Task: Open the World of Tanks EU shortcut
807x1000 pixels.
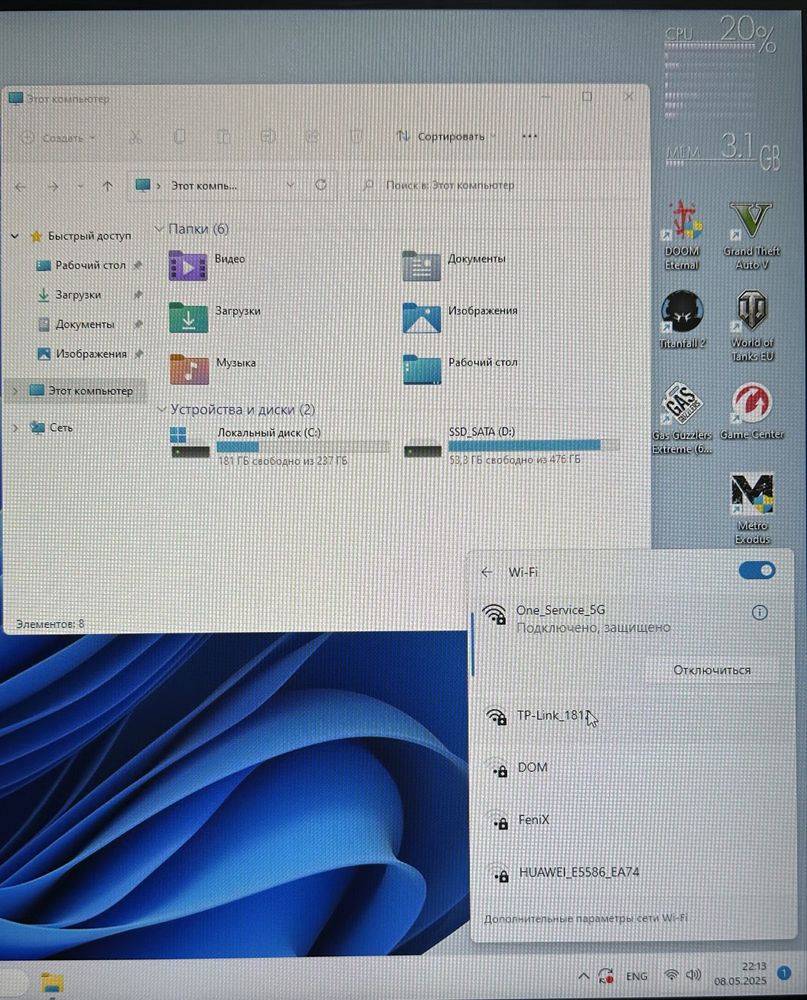Action: coord(752,325)
